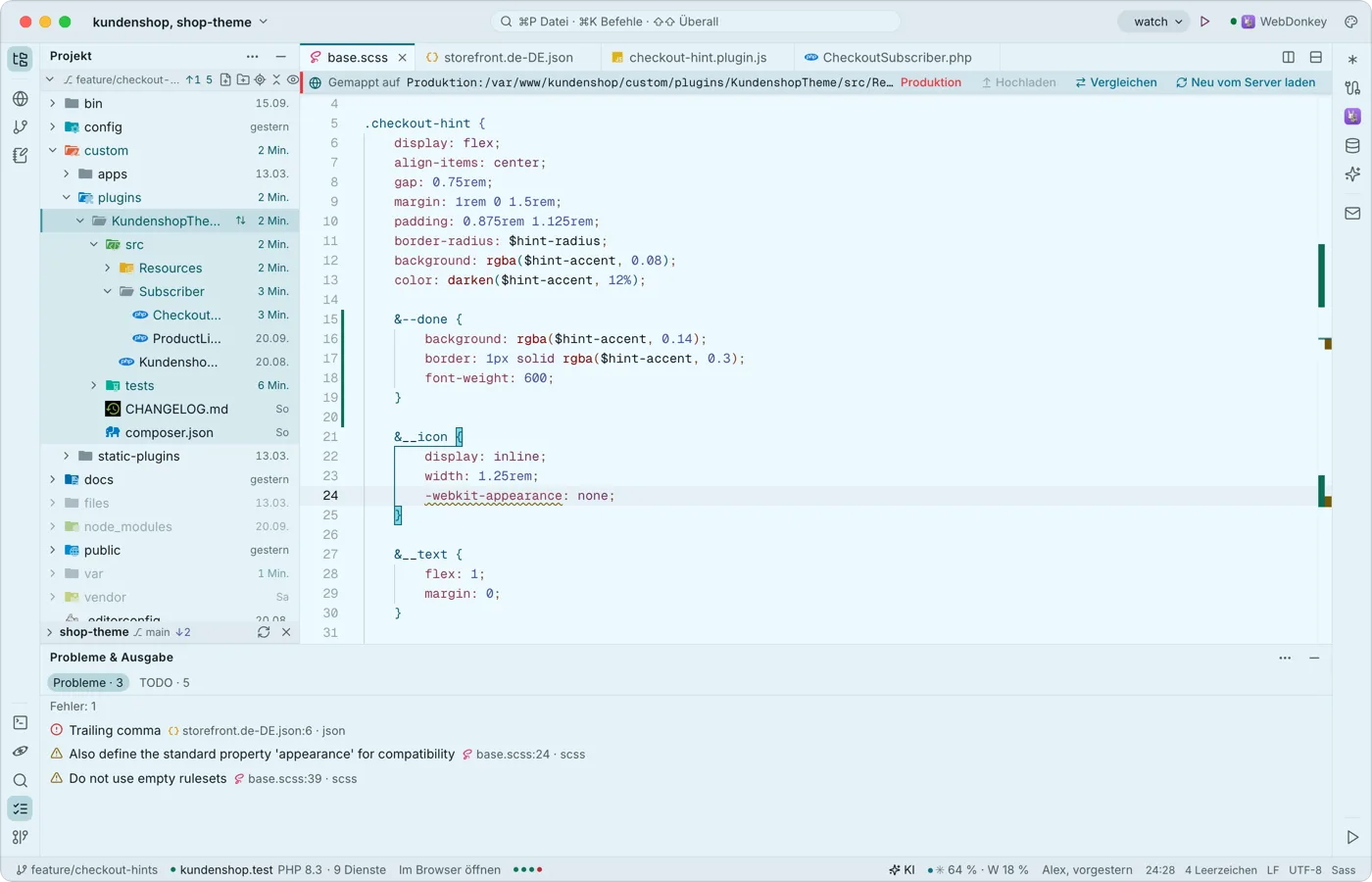Click Im Browser öffnen in status bar
This screenshot has height=882, width=1372.
(x=450, y=869)
